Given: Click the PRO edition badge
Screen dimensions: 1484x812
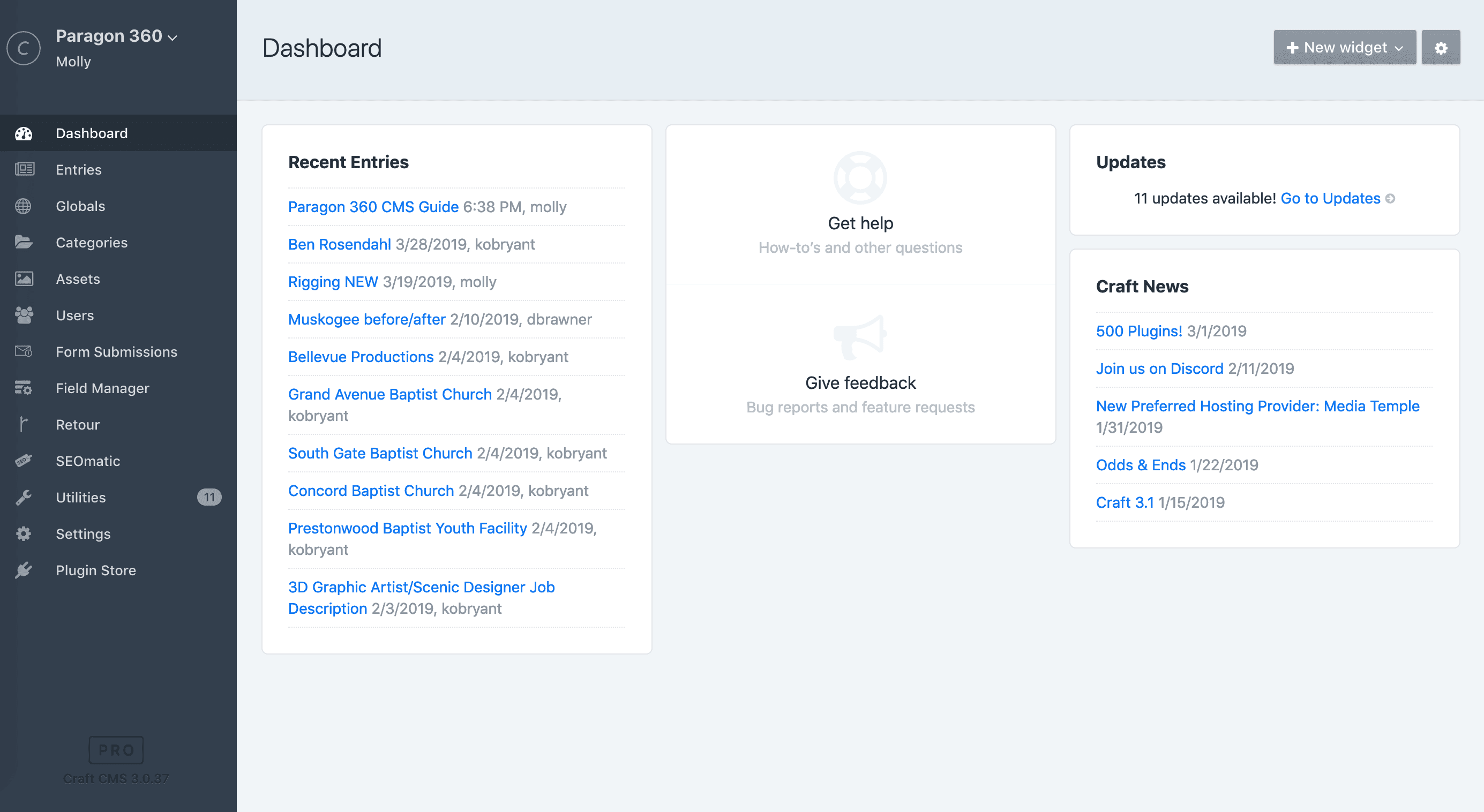Looking at the screenshot, I should pos(116,750).
